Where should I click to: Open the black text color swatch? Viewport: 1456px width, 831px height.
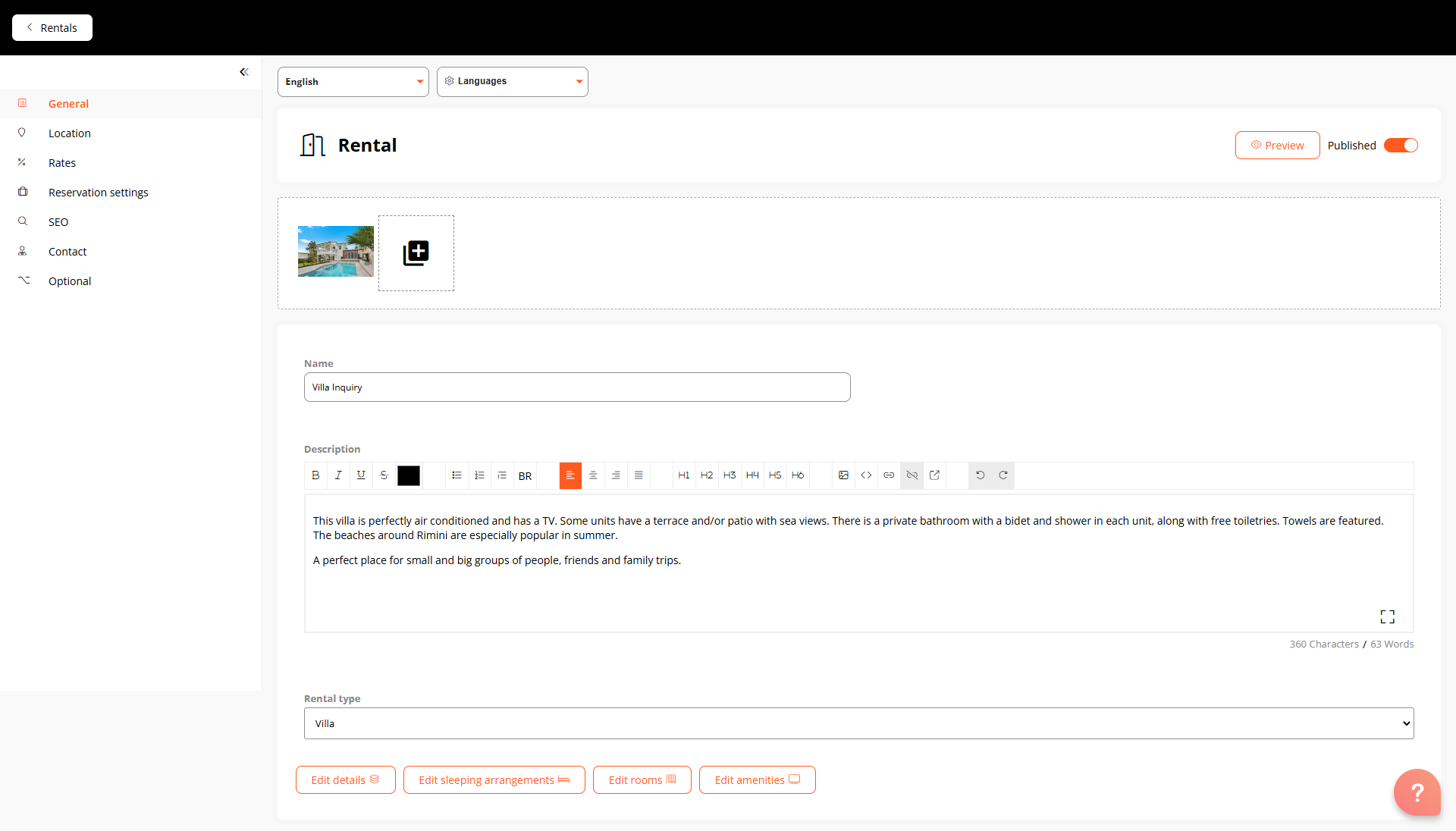point(409,475)
